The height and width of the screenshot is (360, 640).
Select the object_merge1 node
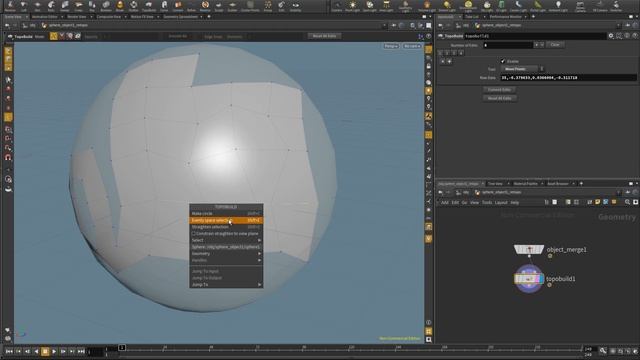click(529, 249)
